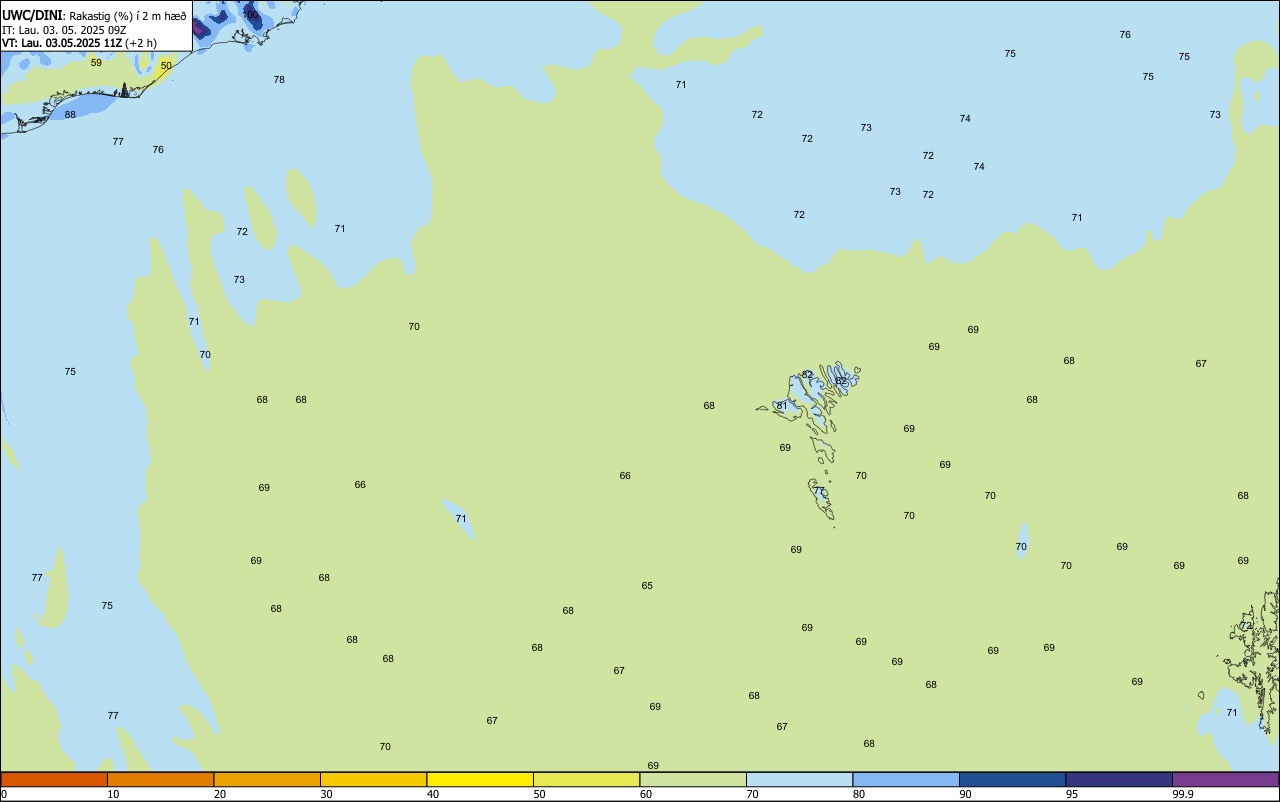This screenshot has width=1280, height=802.
Task: Click the legend scale label '20'
Action: click(x=220, y=794)
